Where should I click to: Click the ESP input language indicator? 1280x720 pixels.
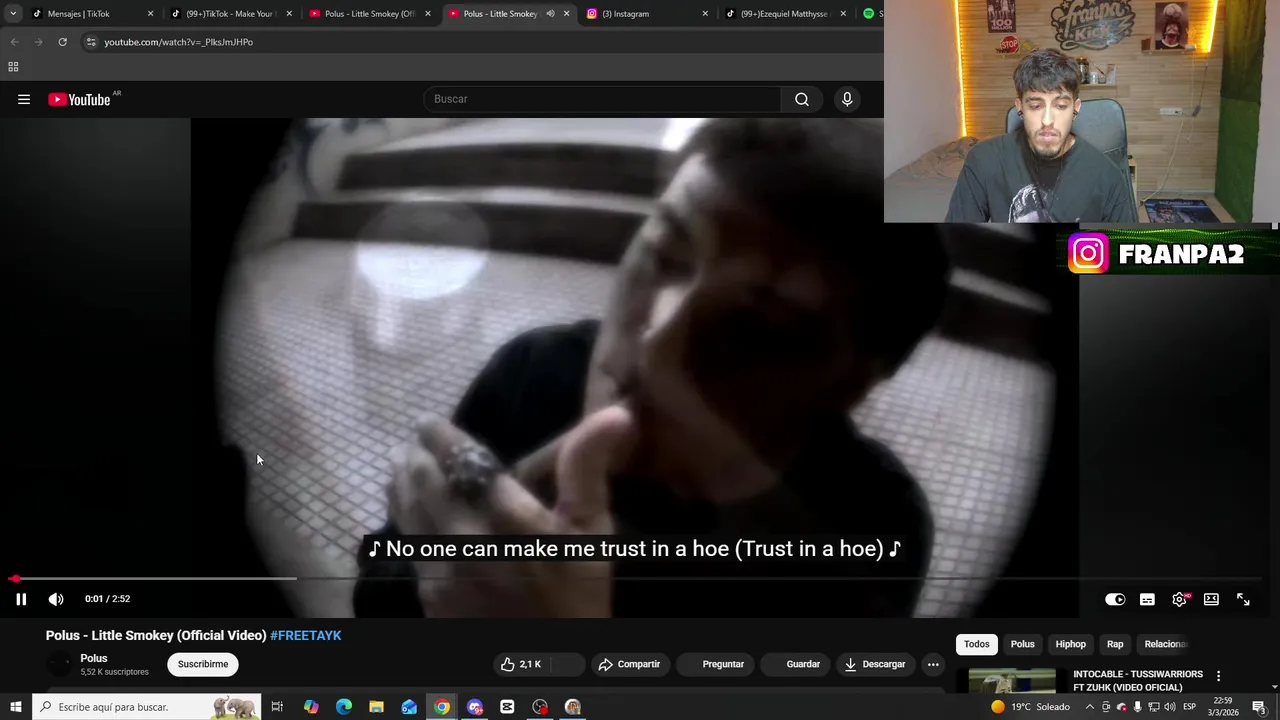1190,707
